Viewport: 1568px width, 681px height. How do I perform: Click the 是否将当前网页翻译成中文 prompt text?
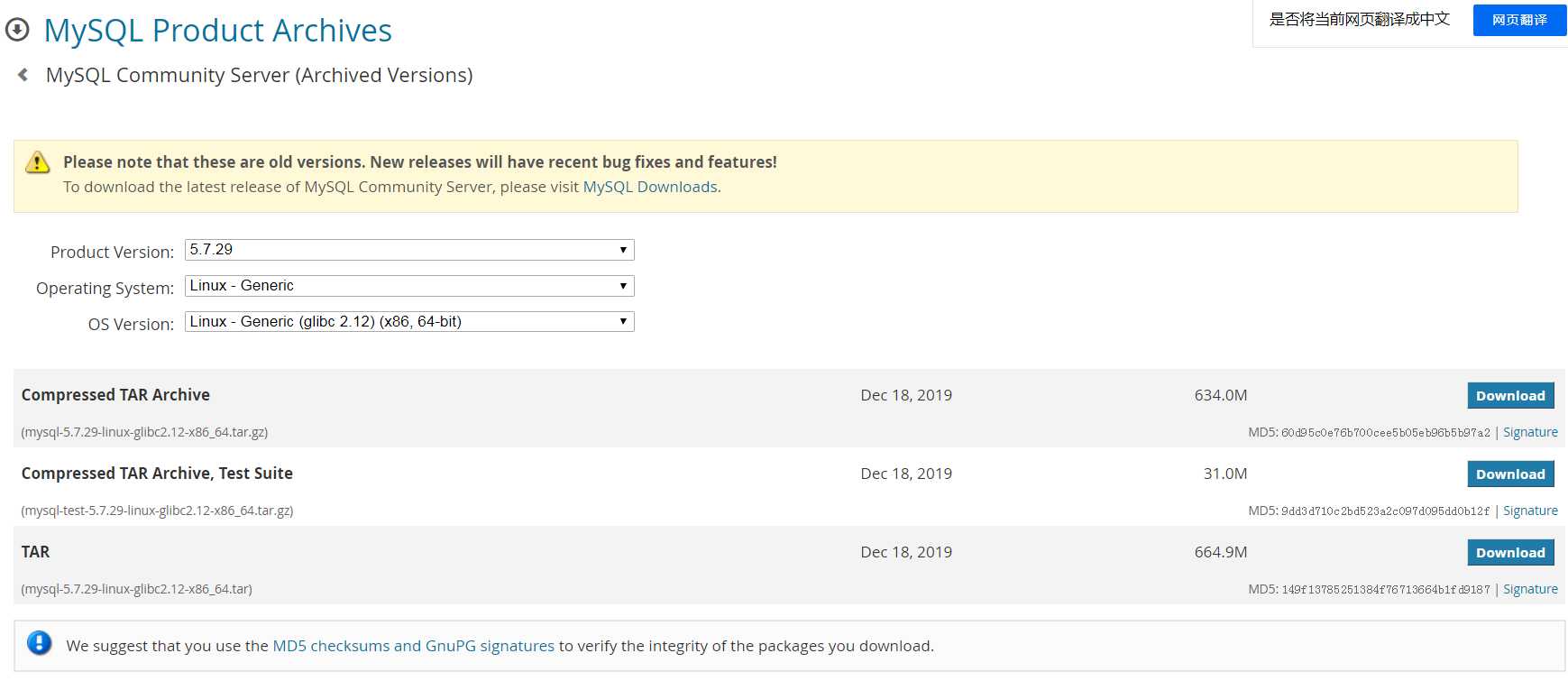(x=1360, y=19)
